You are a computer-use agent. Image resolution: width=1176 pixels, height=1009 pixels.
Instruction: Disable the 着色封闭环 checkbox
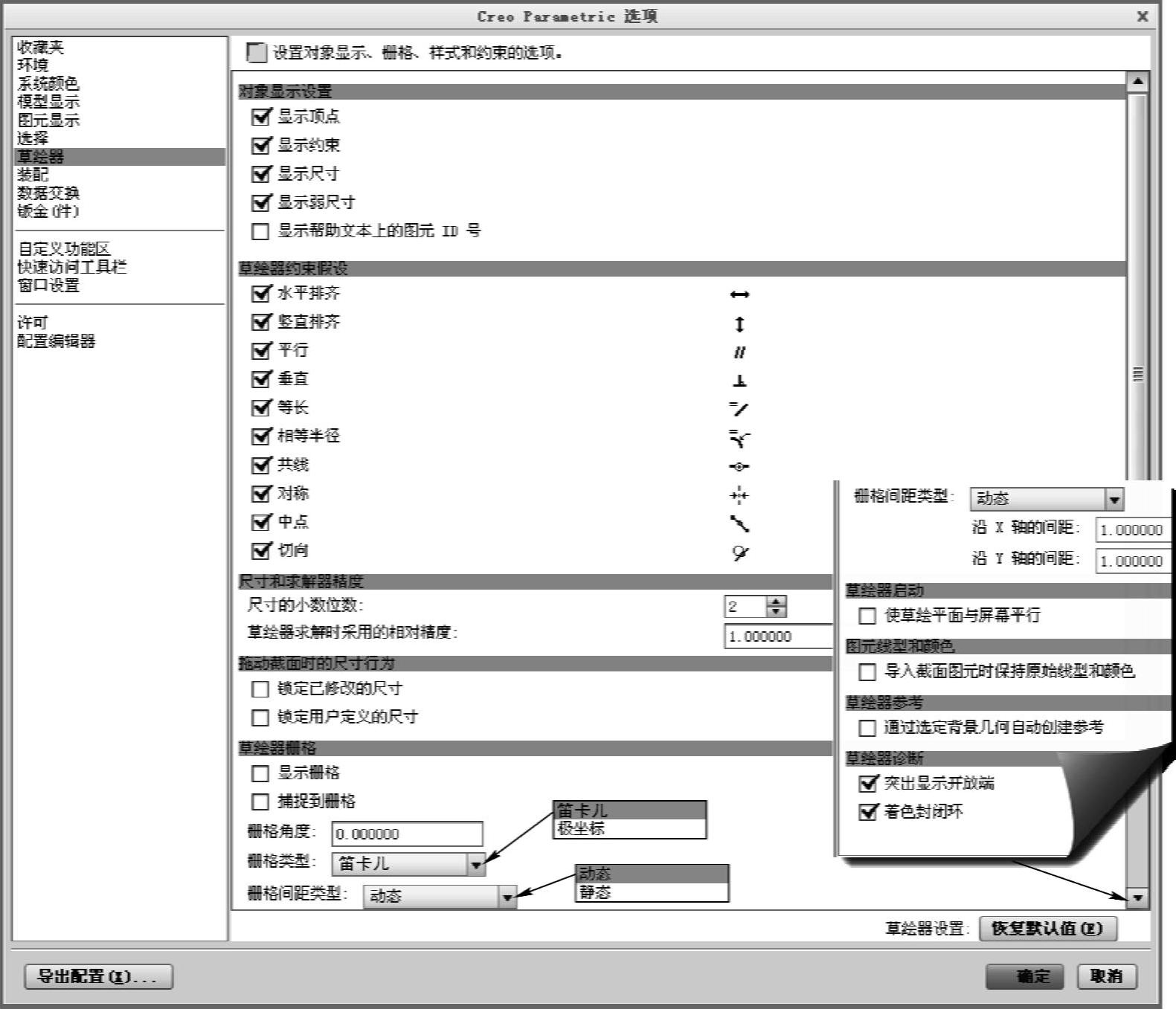(868, 811)
